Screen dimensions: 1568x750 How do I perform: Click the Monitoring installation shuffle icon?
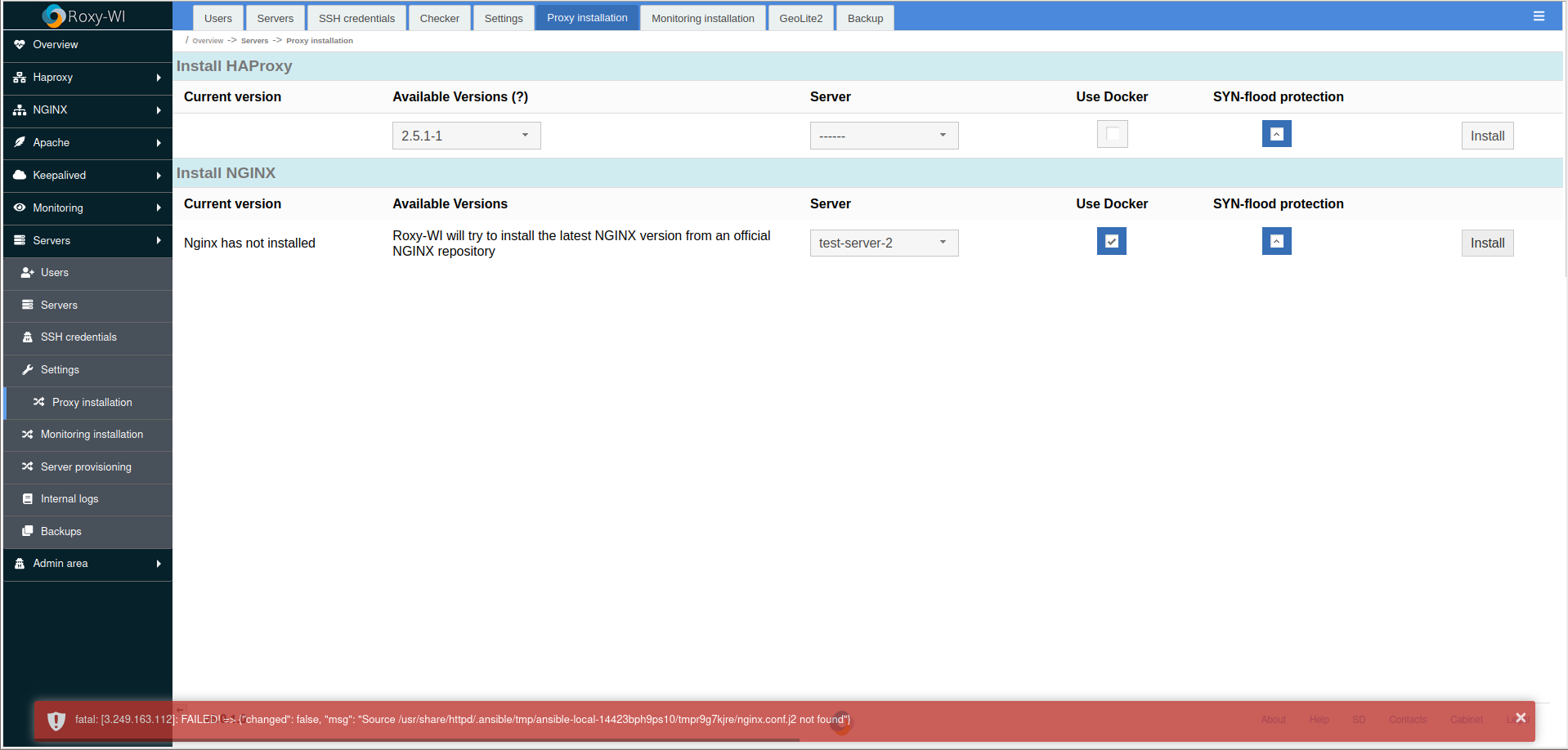pos(27,434)
